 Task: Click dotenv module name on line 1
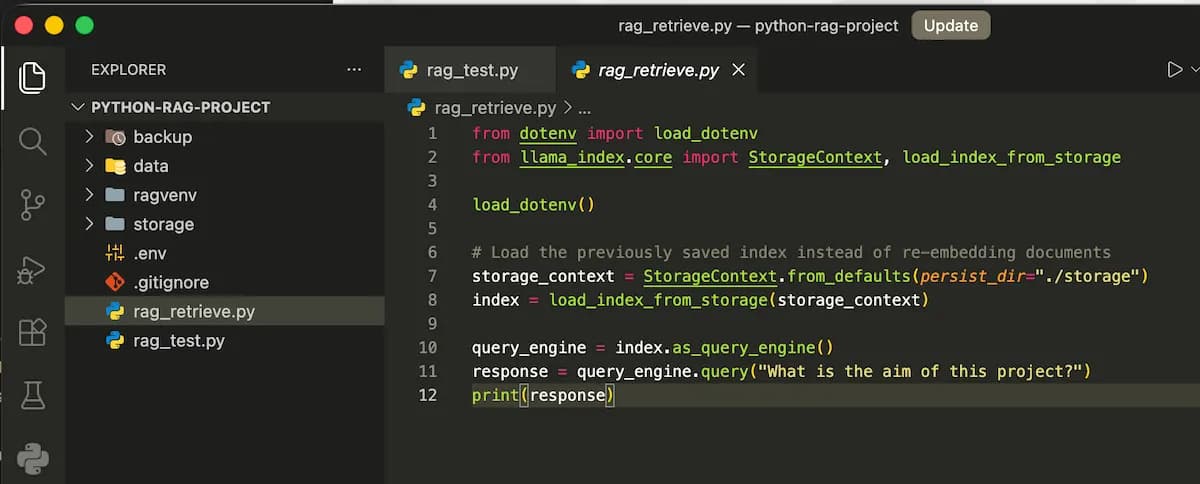tap(548, 133)
